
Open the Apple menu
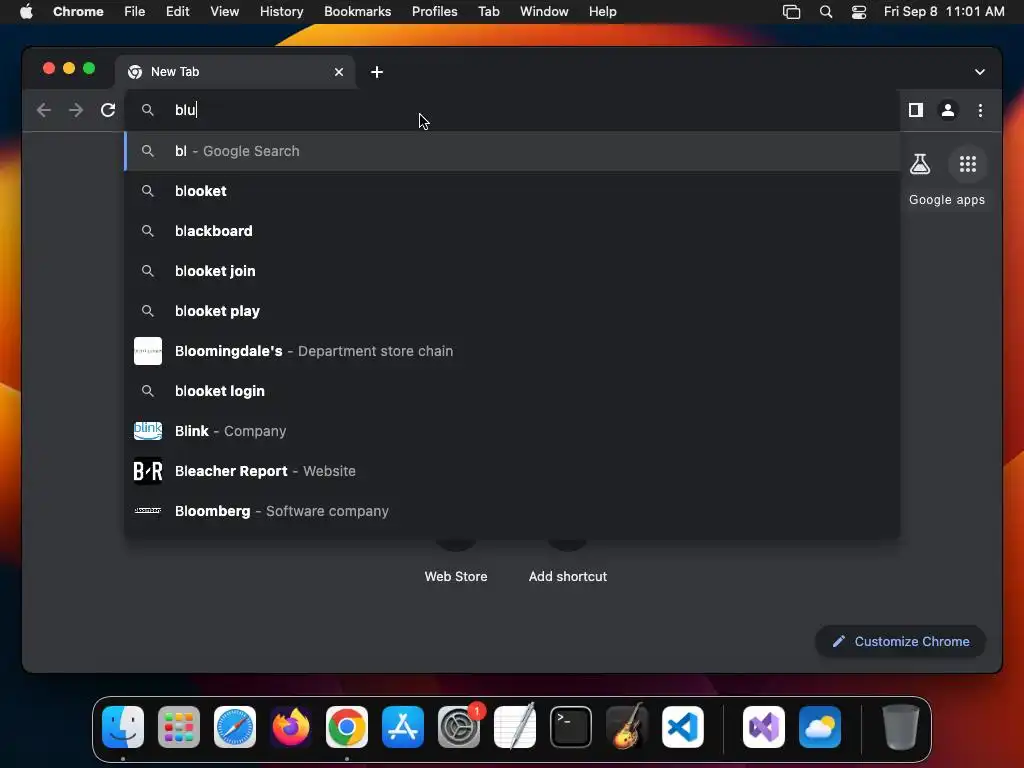tap(26, 12)
